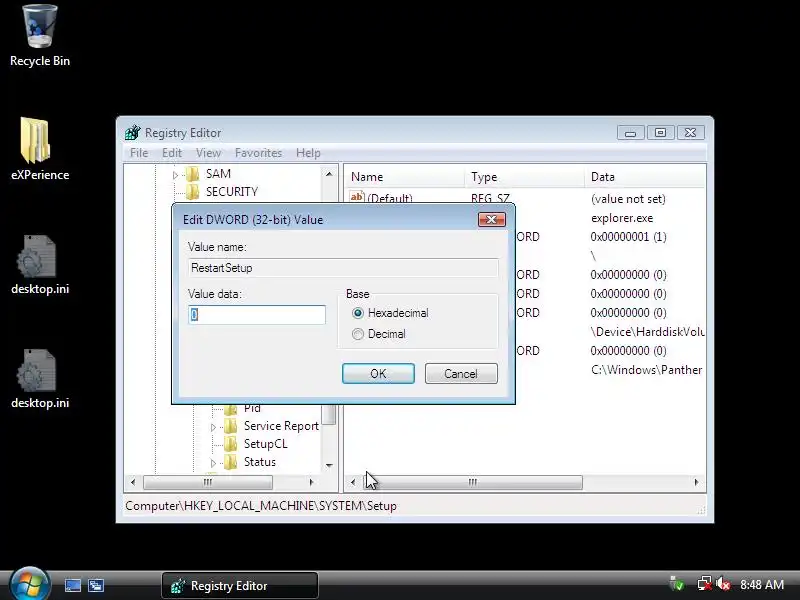The image size is (800, 600).
Task: Expand the Status tree node
Action: click(x=213, y=463)
